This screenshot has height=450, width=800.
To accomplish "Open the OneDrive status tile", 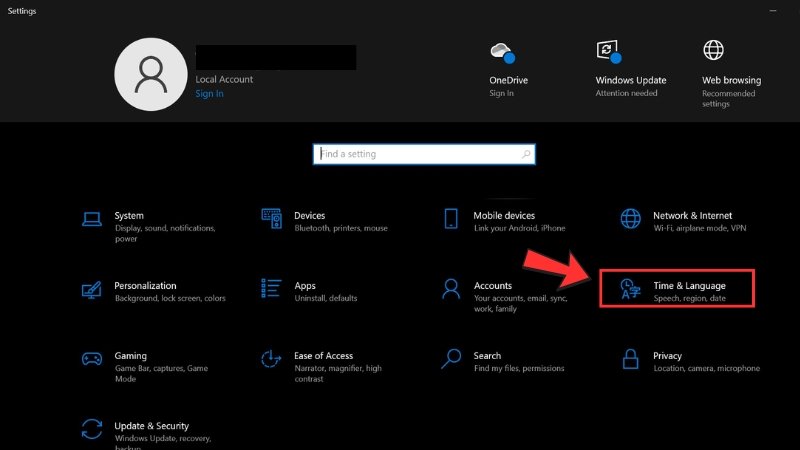I will pyautogui.click(x=501, y=68).
